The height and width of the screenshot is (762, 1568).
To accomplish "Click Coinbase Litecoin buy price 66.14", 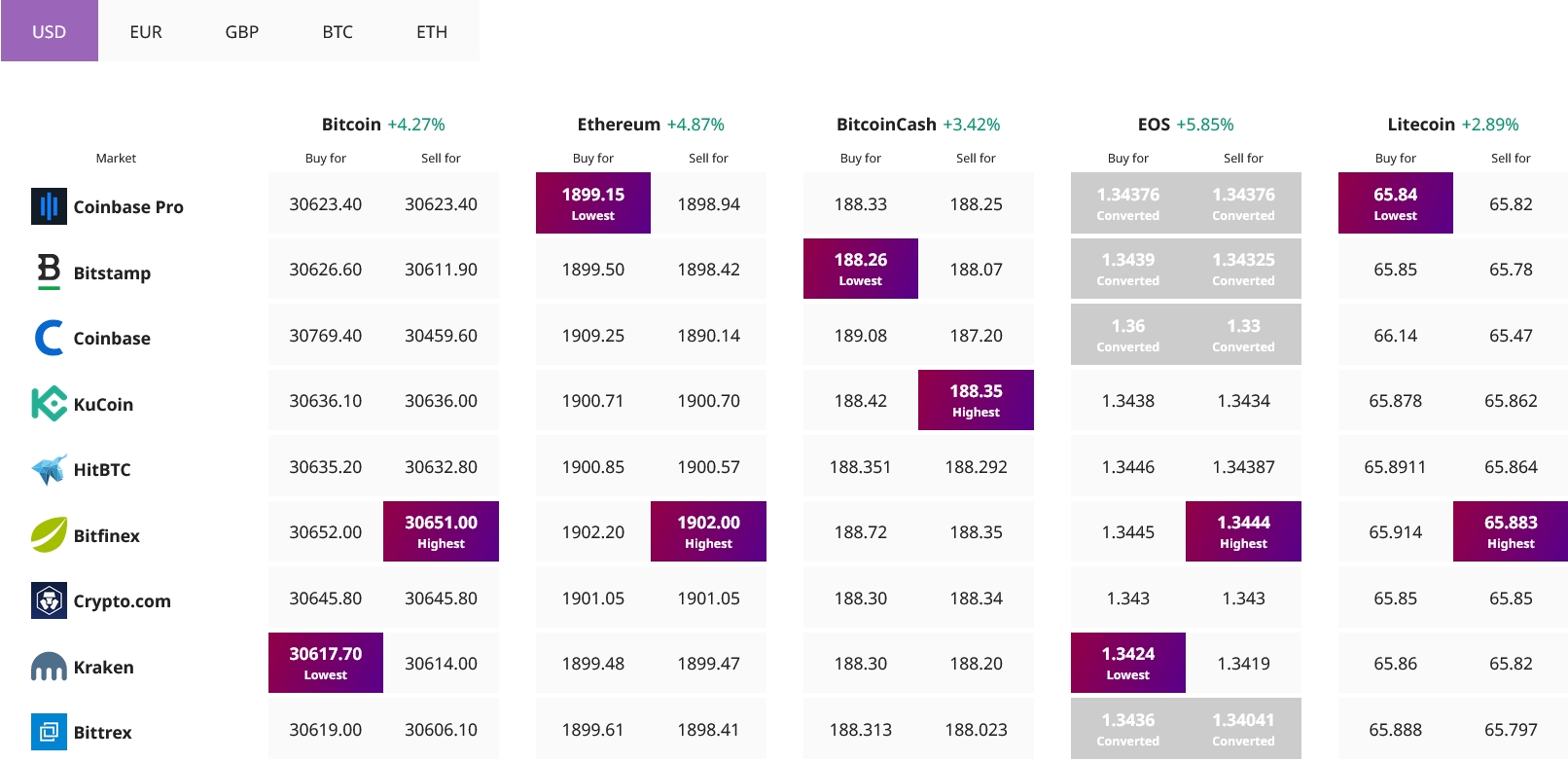I will [x=1396, y=336].
